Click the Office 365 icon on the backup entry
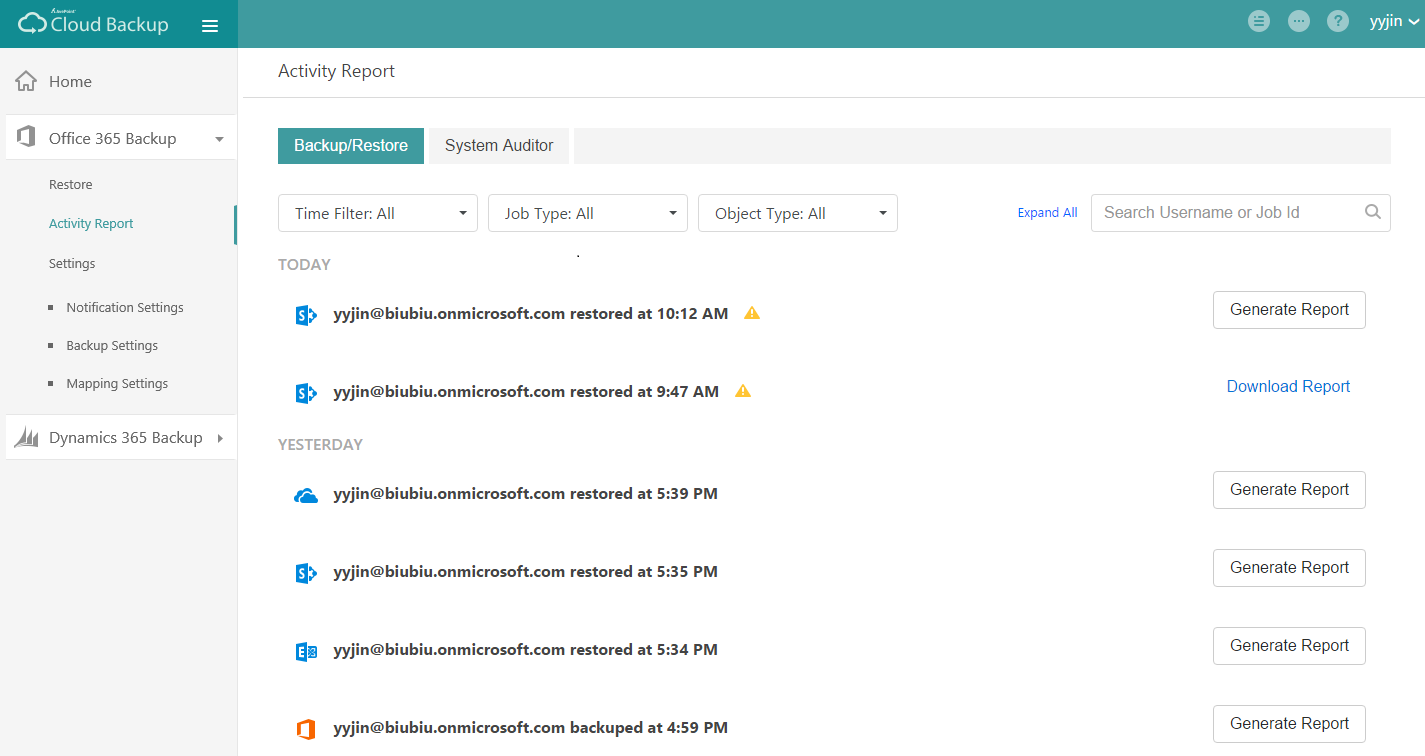1425x756 pixels. tap(306, 726)
